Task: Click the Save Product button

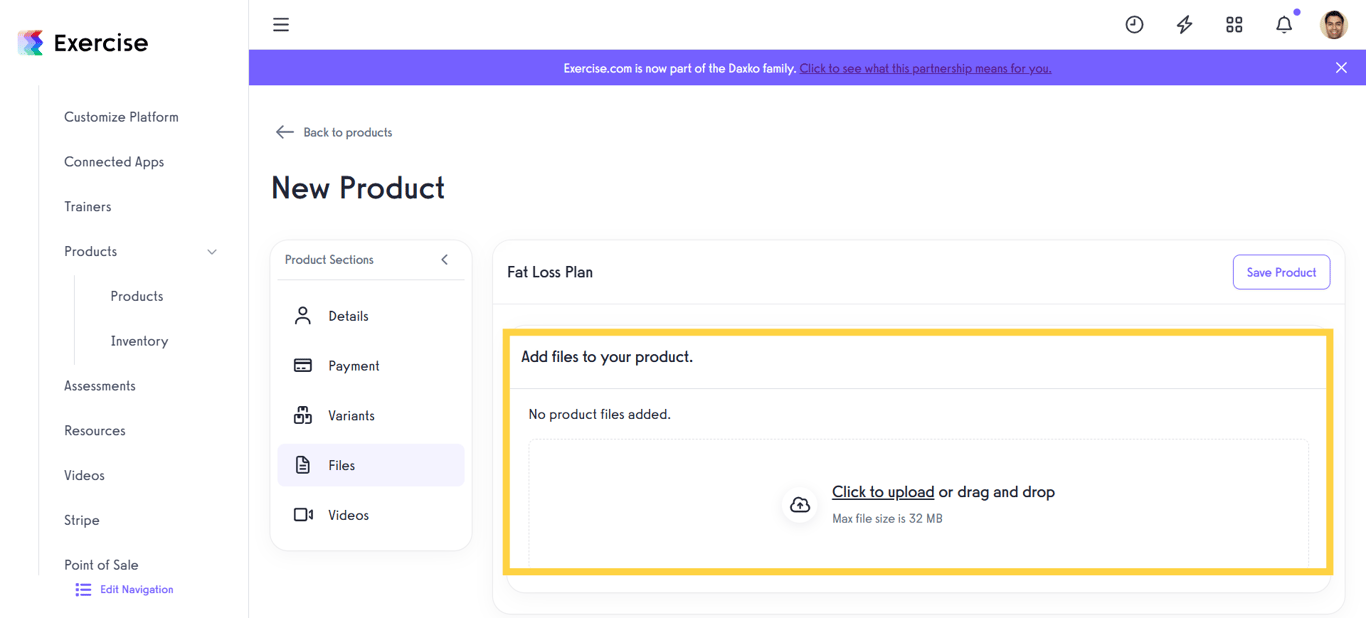Action: point(1281,272)
